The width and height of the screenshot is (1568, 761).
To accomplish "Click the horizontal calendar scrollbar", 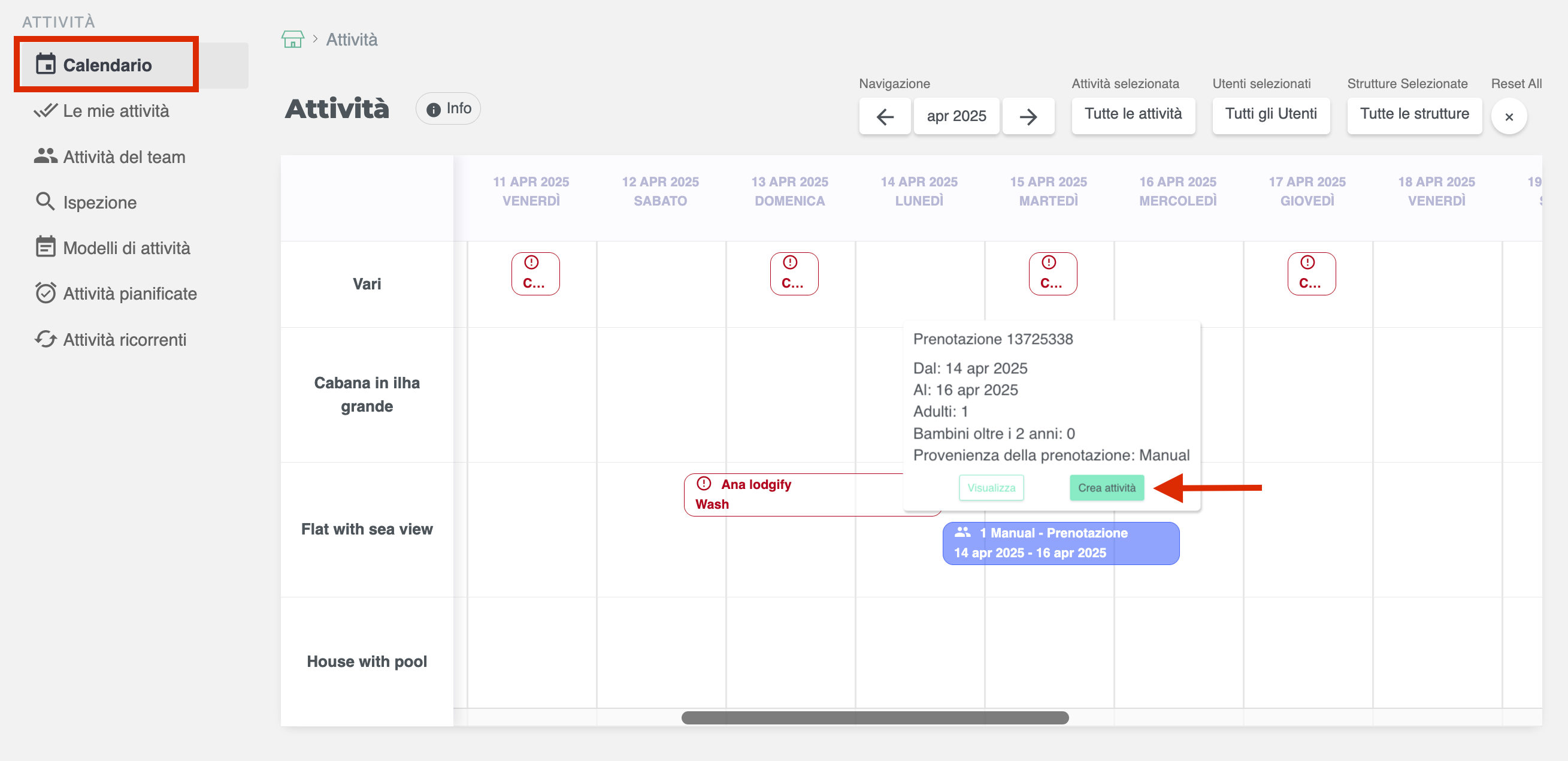I will (x=874, y=718).
